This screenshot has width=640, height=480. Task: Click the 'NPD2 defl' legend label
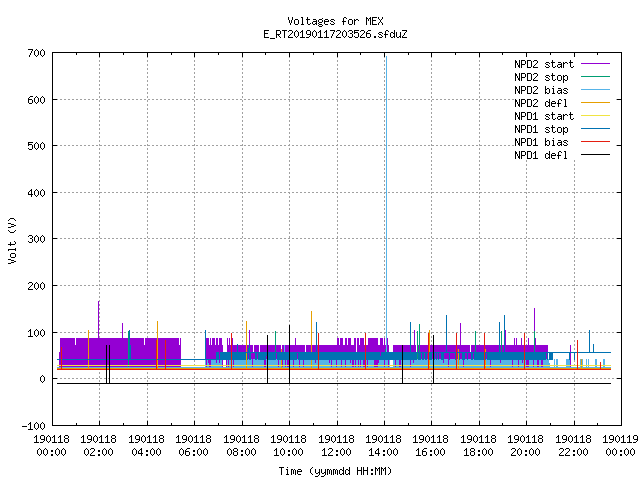pos(541,103)
